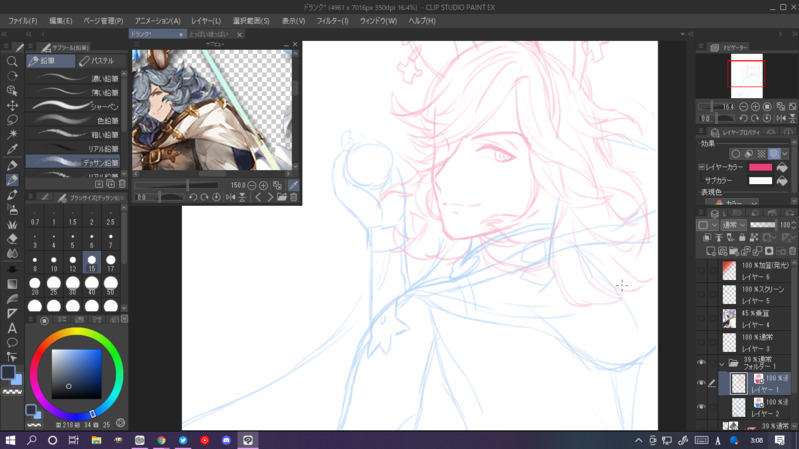Open the canvas tab list dropdown arrow
Screen dimensions: 799x449
[682, 34]
